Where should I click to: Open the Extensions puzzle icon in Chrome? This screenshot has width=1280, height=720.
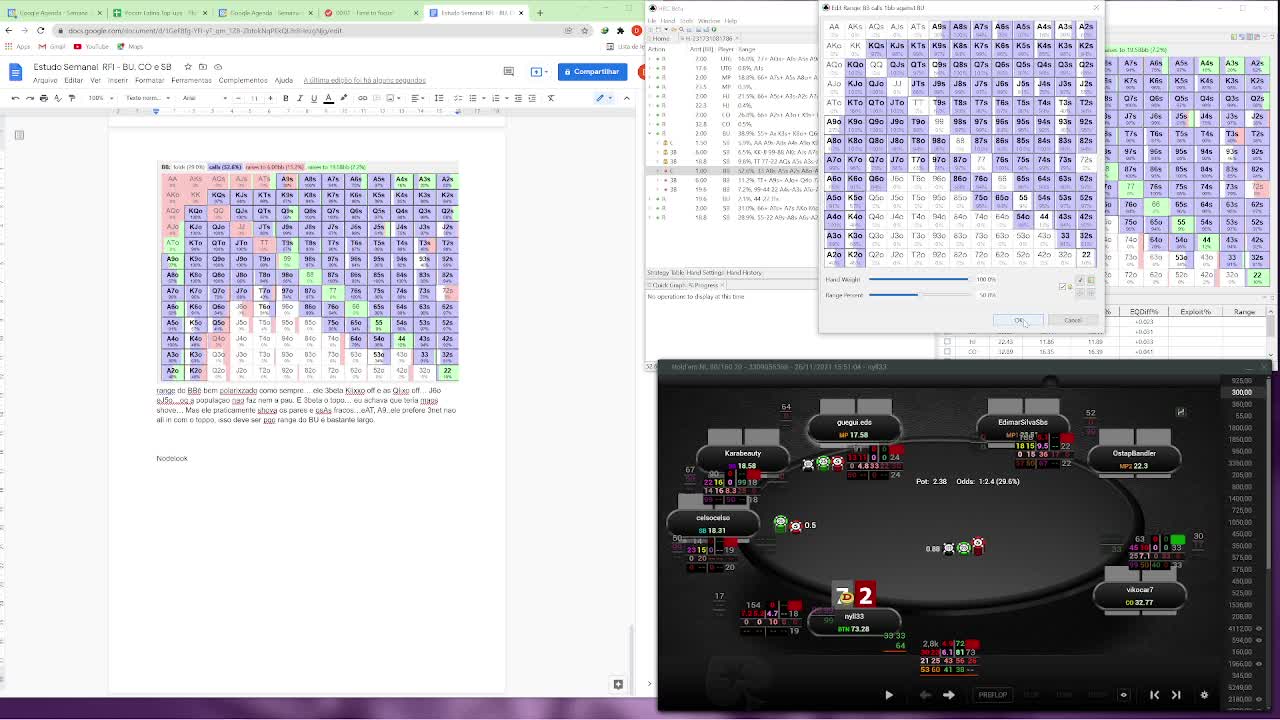620,30
